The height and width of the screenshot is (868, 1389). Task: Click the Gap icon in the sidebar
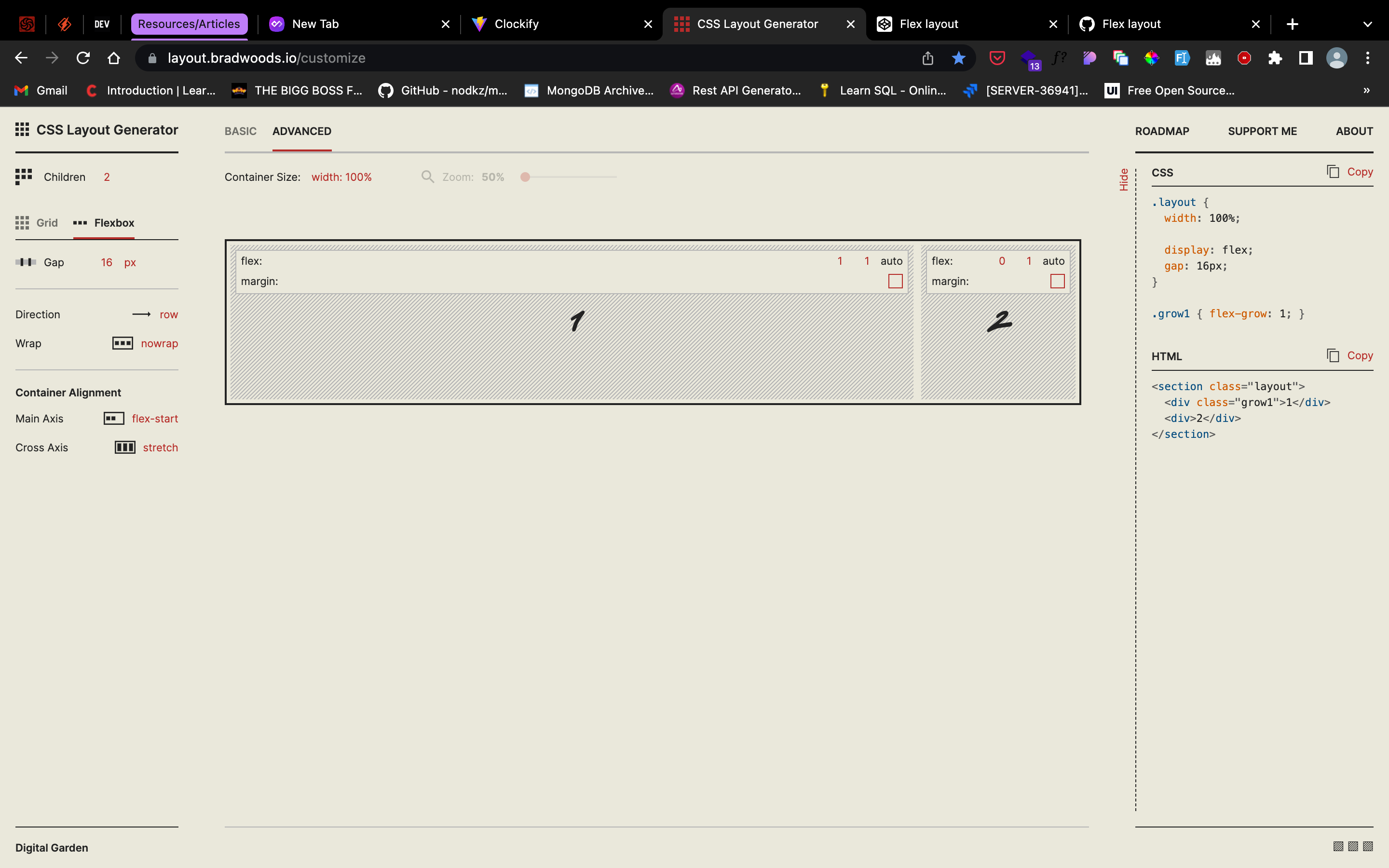[x=26, y=262]
